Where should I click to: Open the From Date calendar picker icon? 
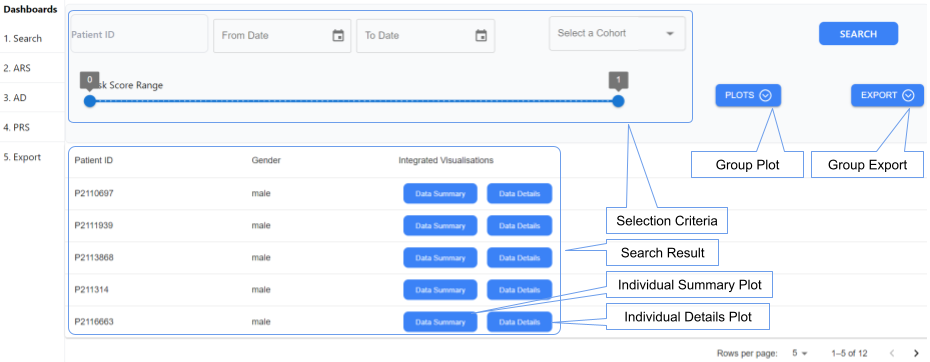(x=338, y=36)
